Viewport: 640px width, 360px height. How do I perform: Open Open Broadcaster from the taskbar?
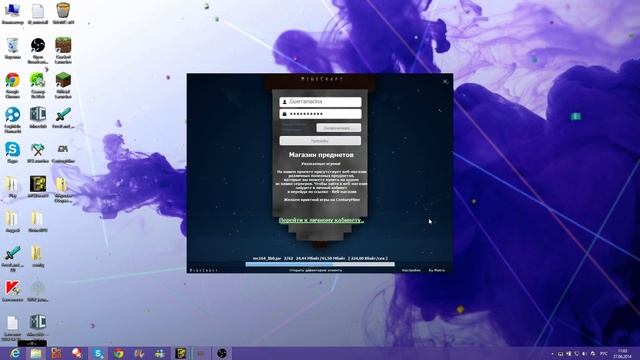(x=222, y=353)
